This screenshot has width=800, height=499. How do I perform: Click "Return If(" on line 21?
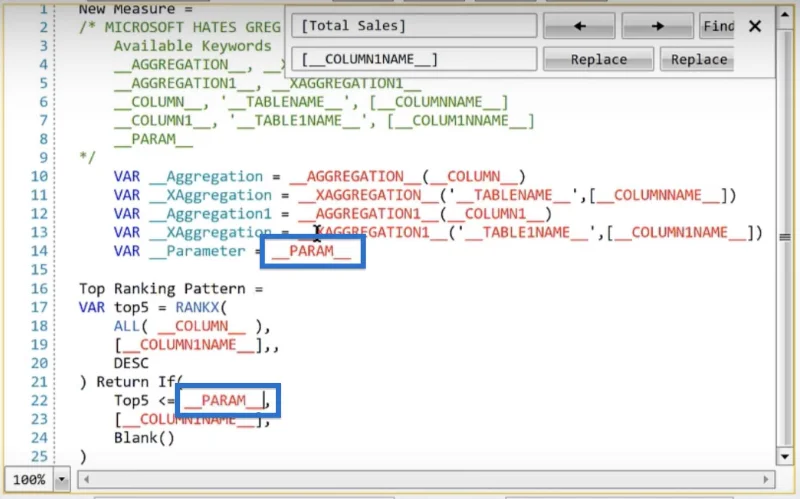[x=140, y=382]
